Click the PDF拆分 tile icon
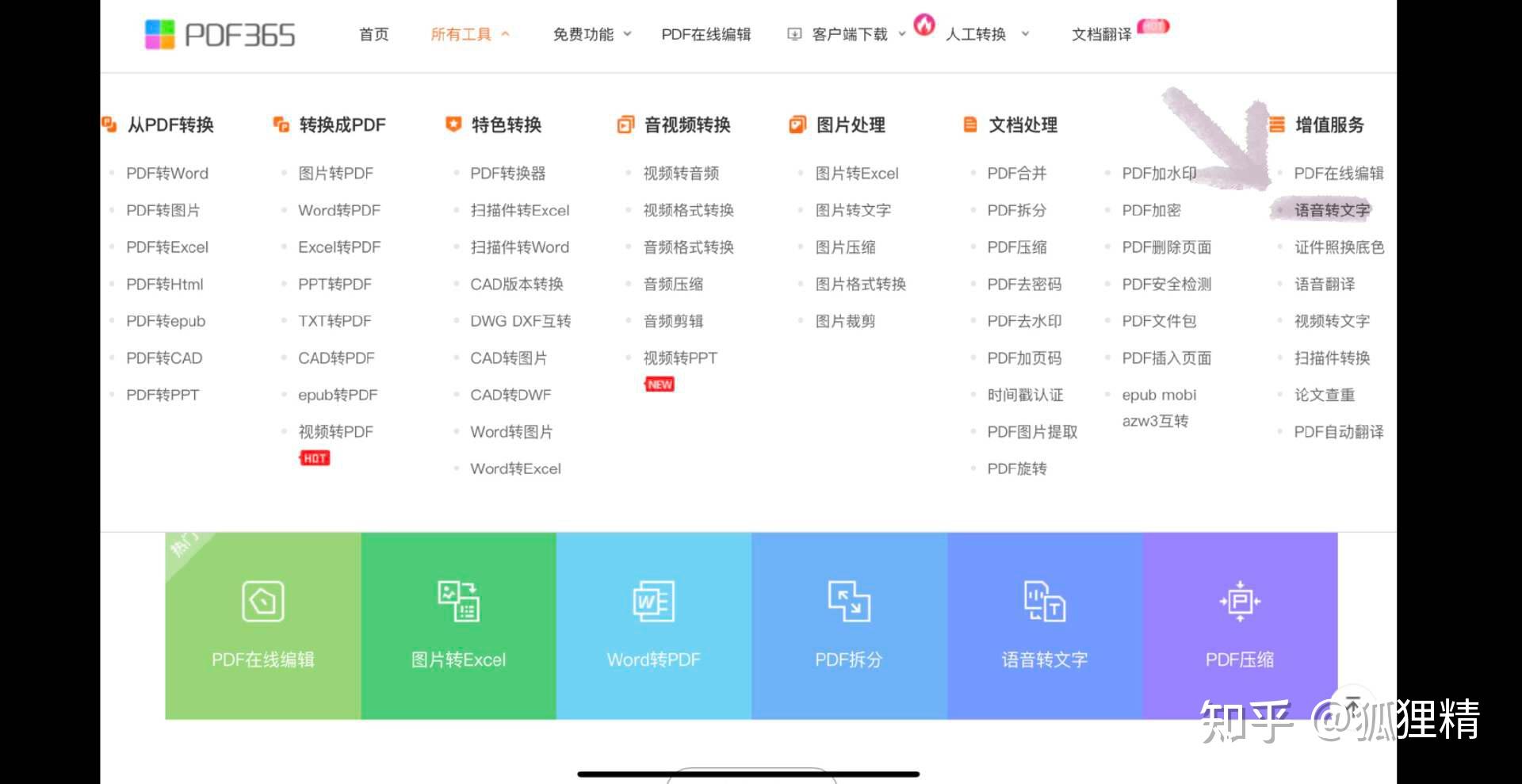Viewport: 1522px width, 784px height. [849, 602]
